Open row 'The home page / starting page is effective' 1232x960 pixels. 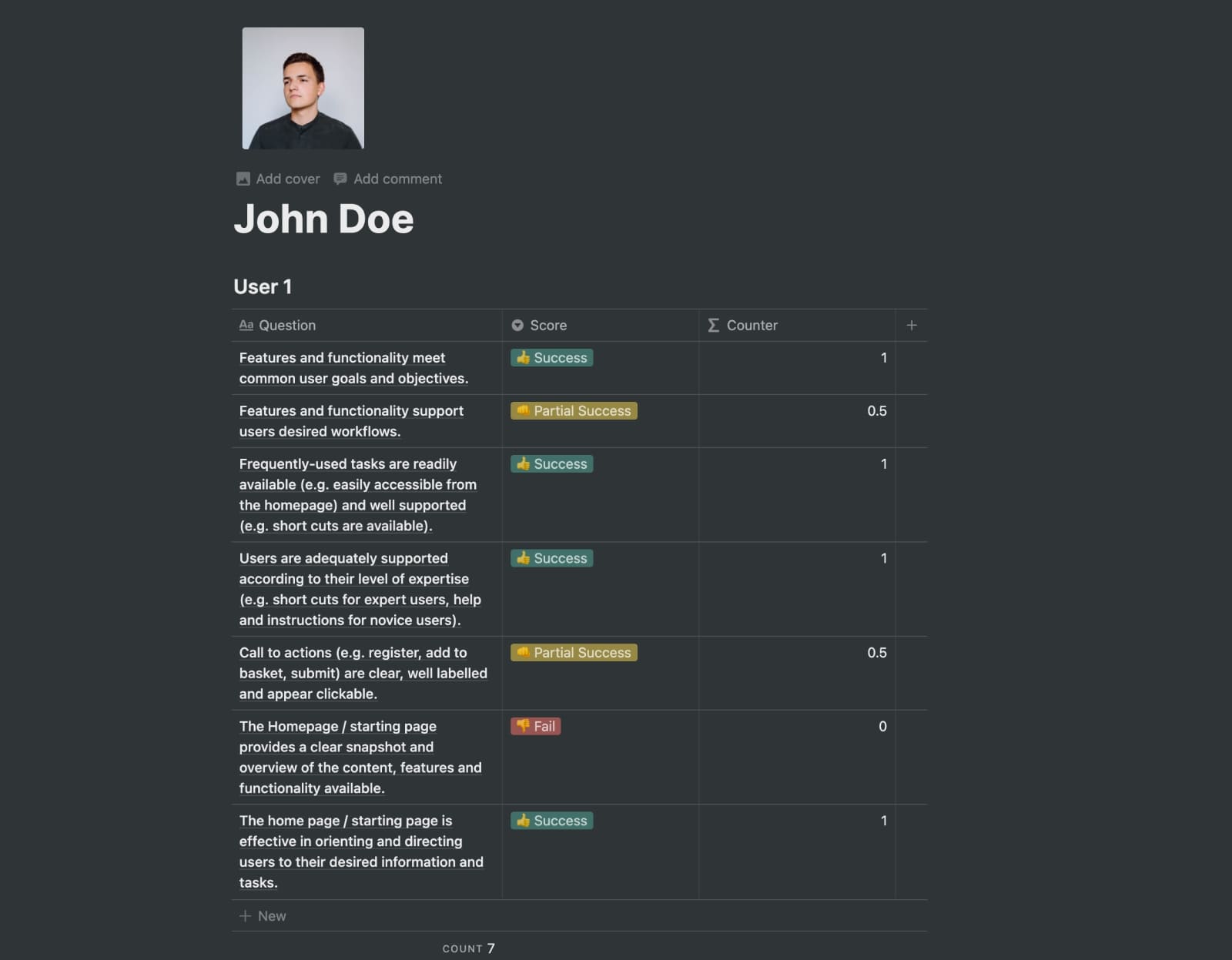click(x=361, y=851)
